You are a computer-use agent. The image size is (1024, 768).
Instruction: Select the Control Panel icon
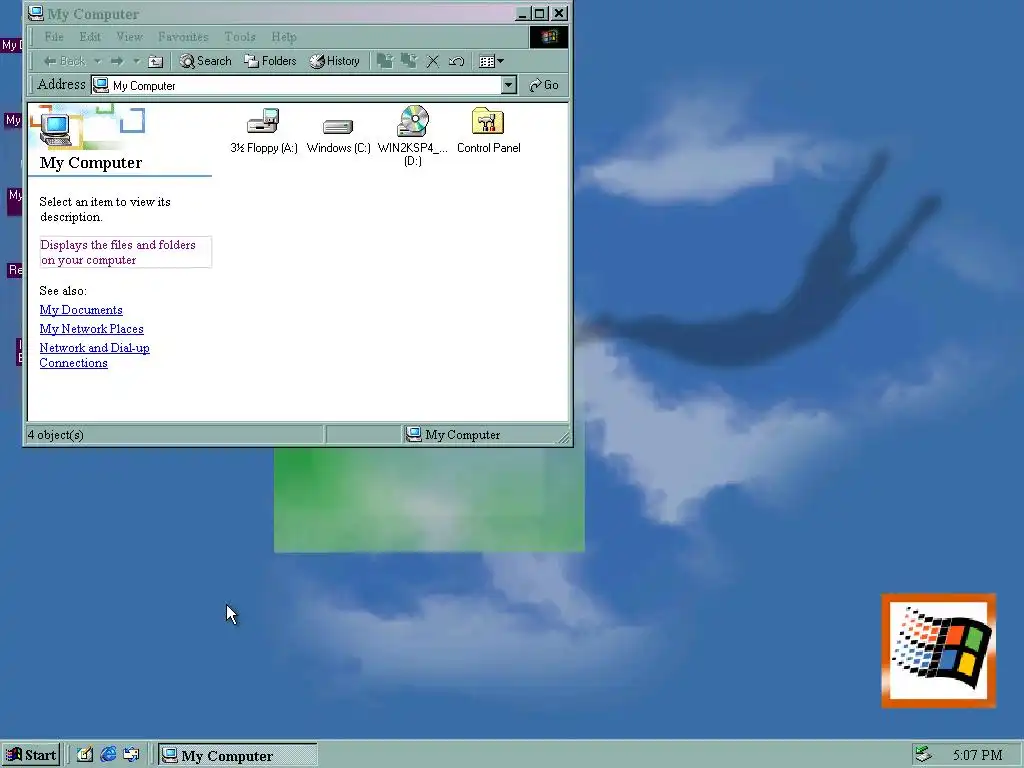pos(488,131)
